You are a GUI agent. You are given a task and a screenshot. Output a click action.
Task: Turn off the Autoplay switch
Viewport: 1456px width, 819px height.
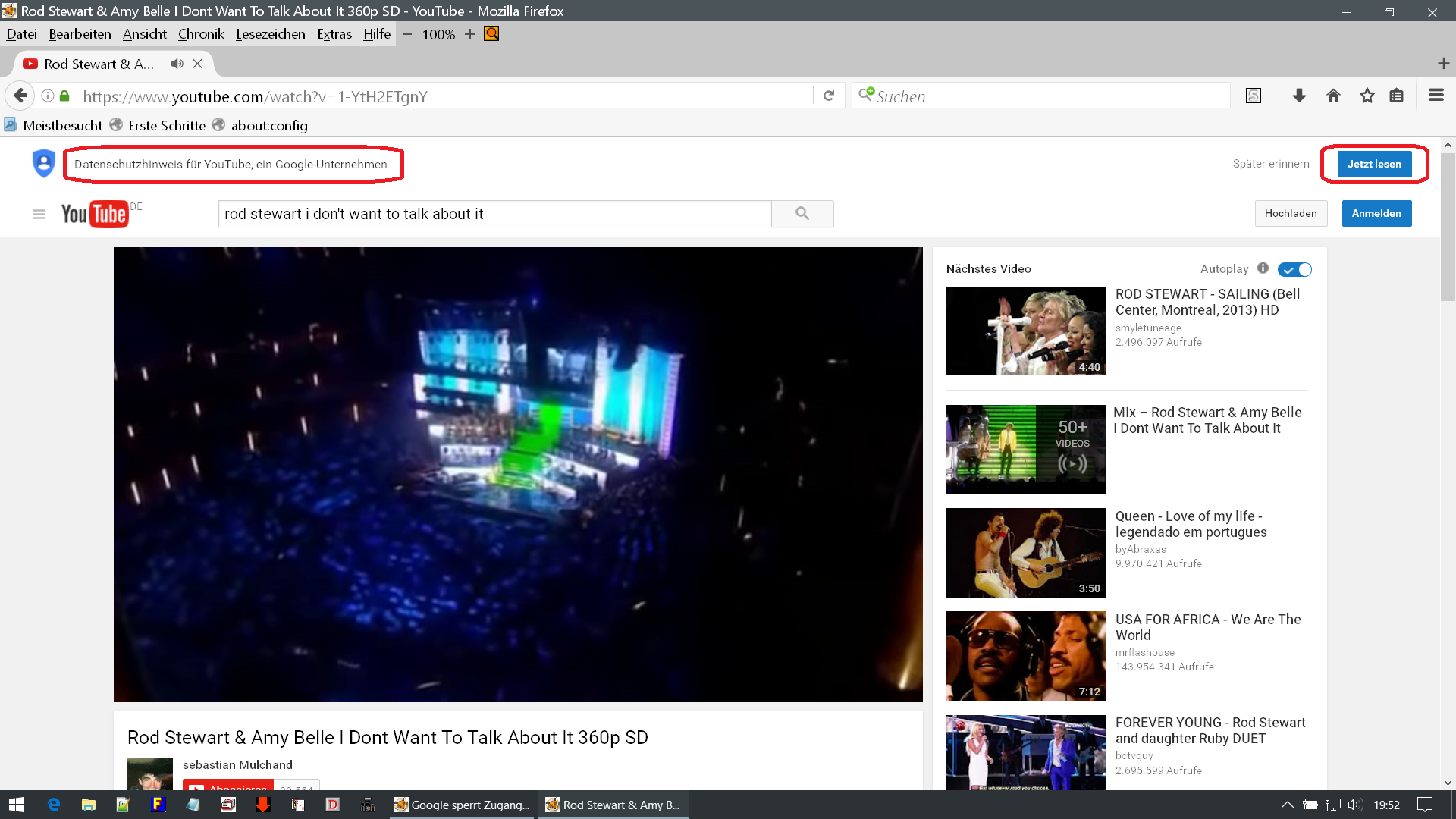1294,269
